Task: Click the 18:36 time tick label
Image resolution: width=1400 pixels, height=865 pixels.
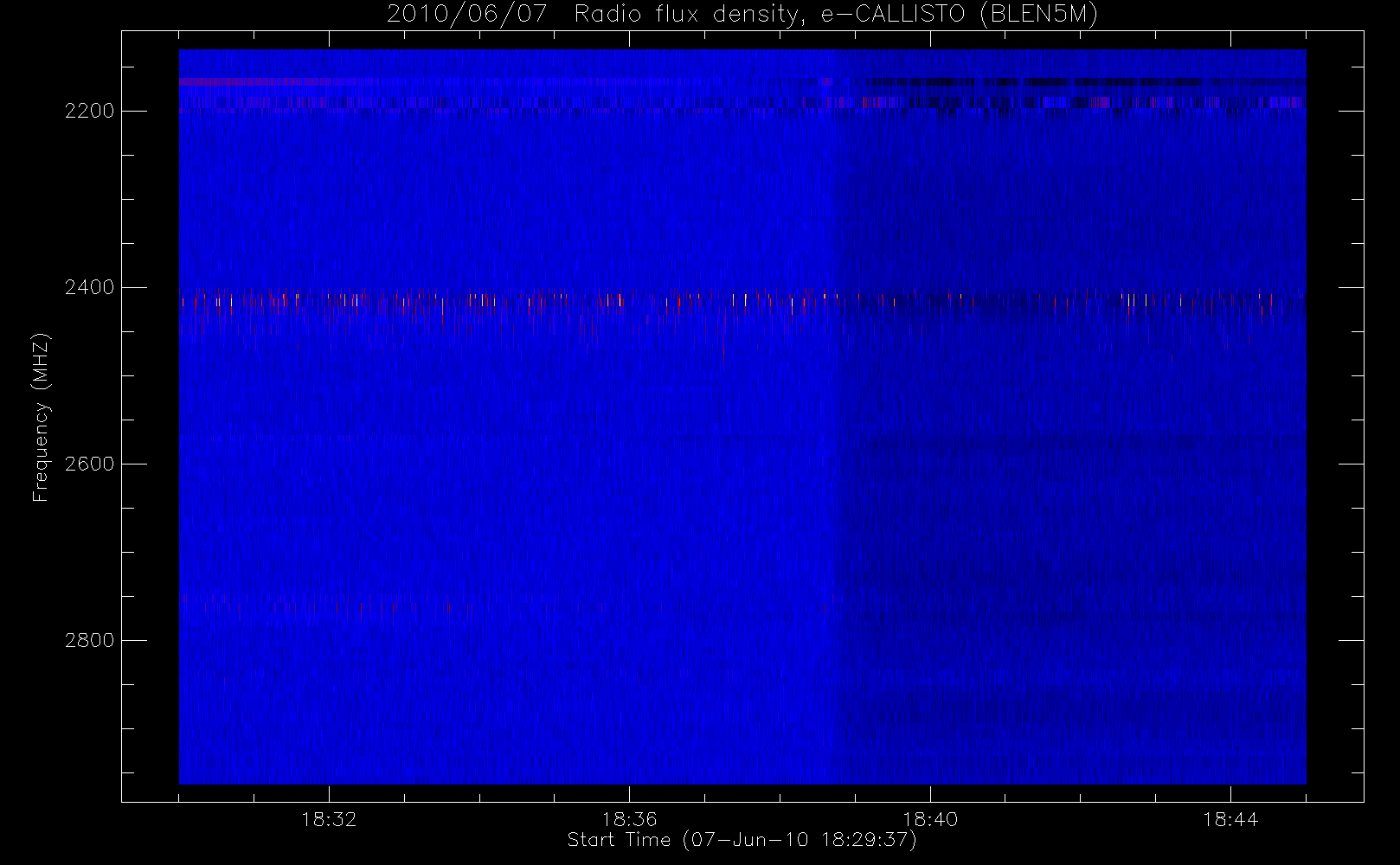Action: 629,819
